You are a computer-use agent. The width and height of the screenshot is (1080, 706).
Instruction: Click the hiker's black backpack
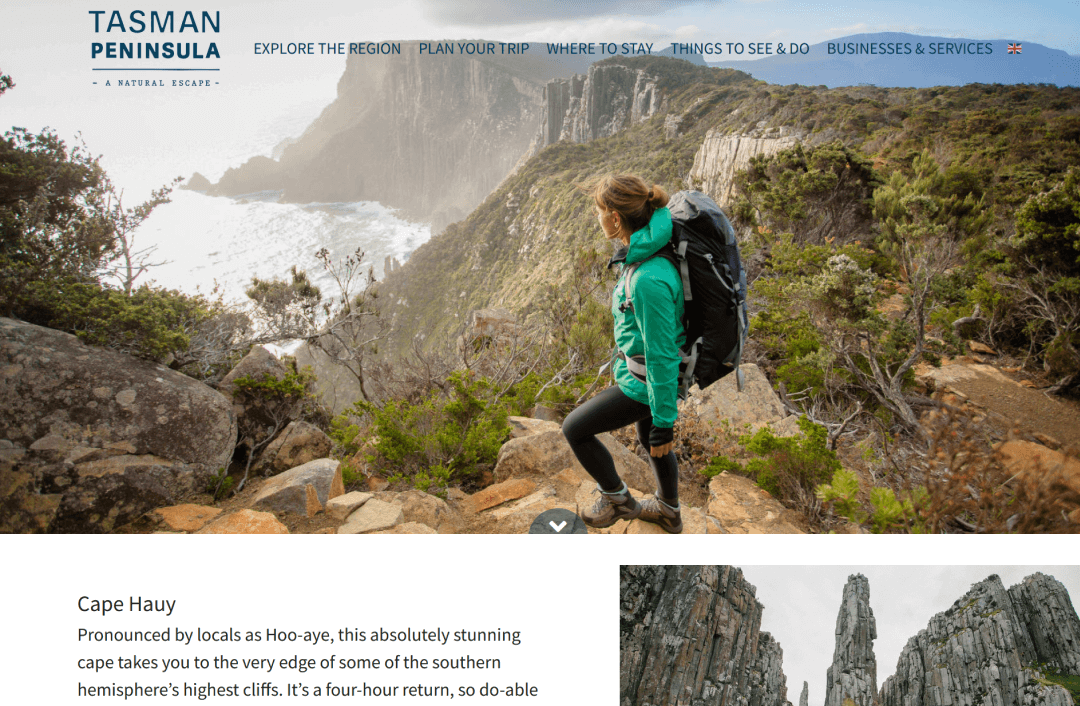coord(709,289)
